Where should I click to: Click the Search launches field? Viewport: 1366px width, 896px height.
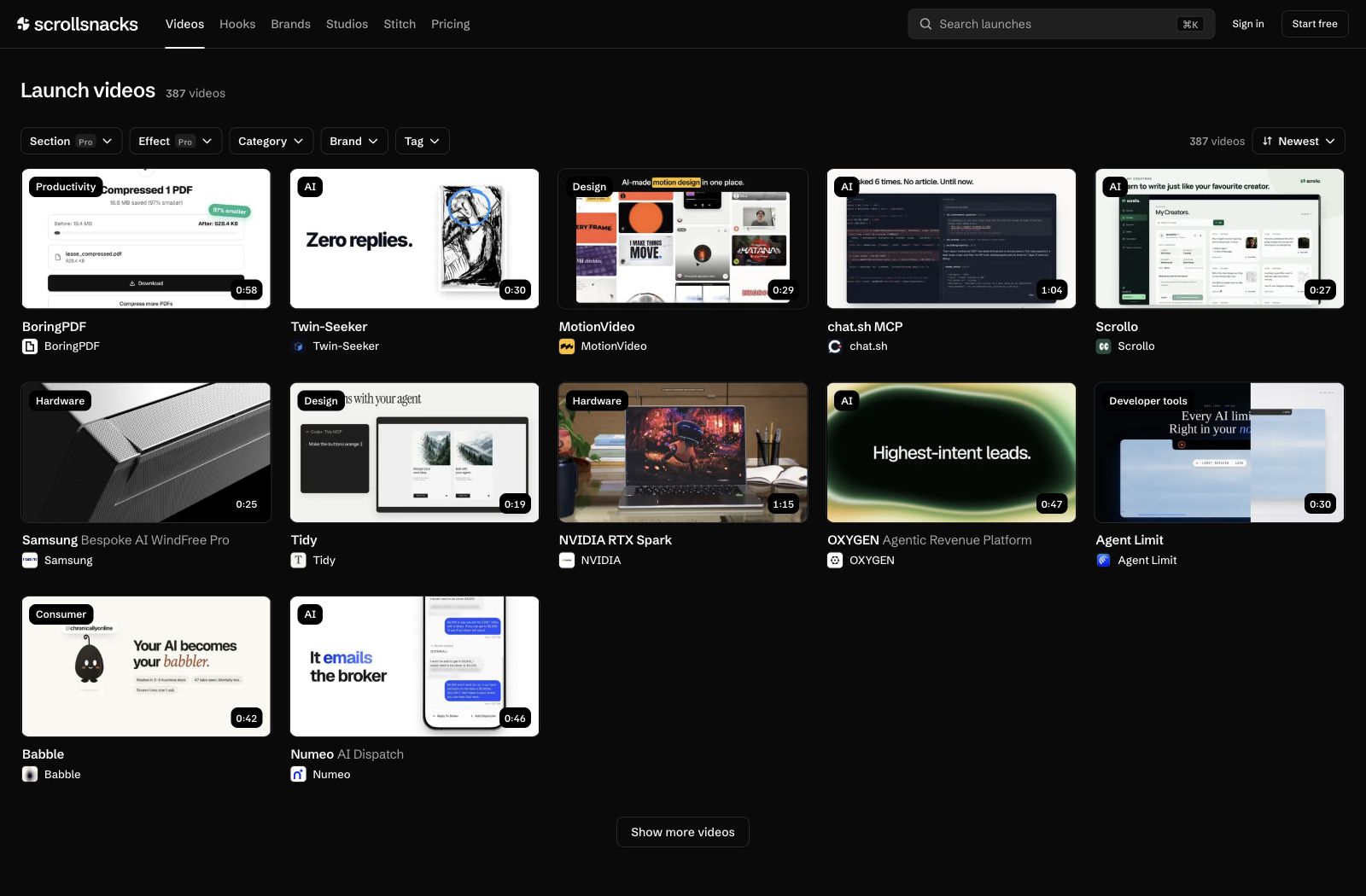(x=1061, y=24)
